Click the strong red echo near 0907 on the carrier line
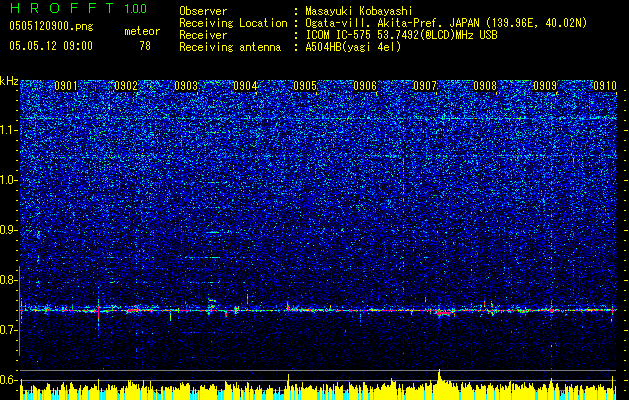The image size is (629, 400). (x=444, y=312)
